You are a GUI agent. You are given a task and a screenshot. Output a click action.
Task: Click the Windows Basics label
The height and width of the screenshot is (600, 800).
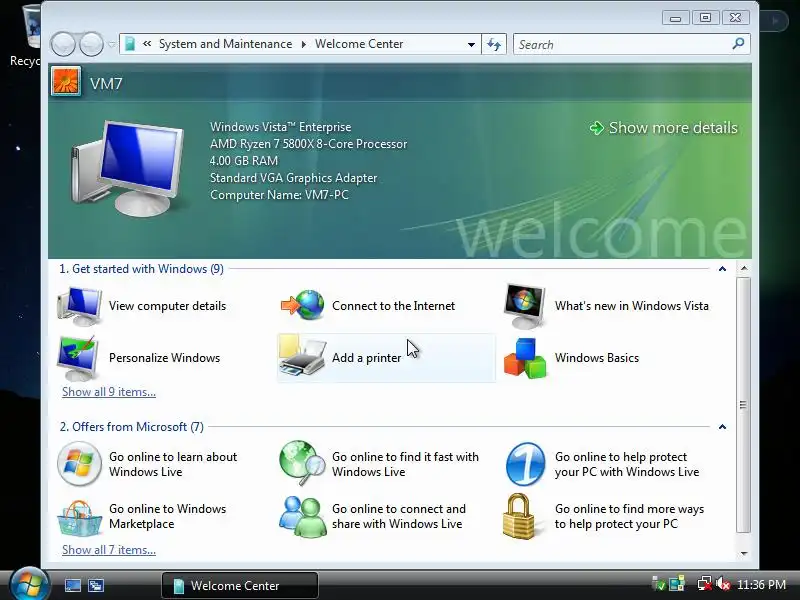tap(597, 358)
